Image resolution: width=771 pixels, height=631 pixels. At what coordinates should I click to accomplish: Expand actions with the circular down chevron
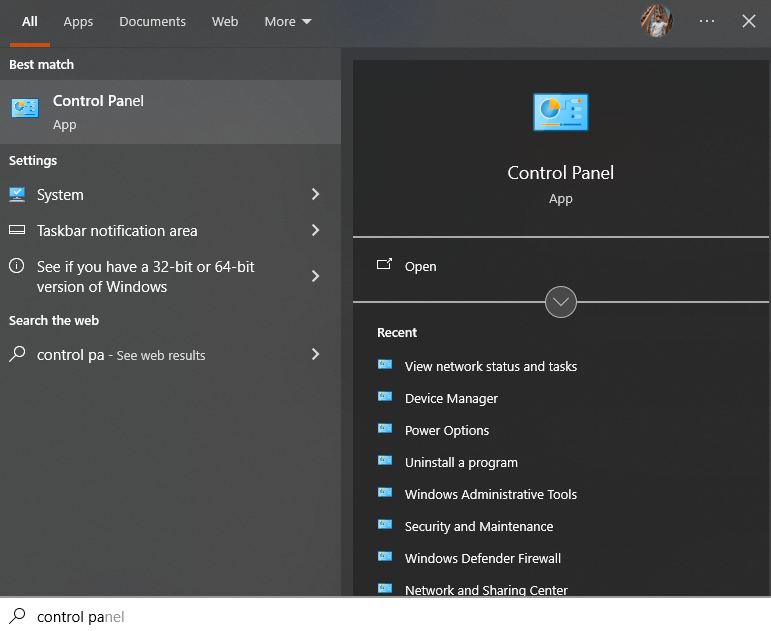pyautogui.click(x=561, y=302)
